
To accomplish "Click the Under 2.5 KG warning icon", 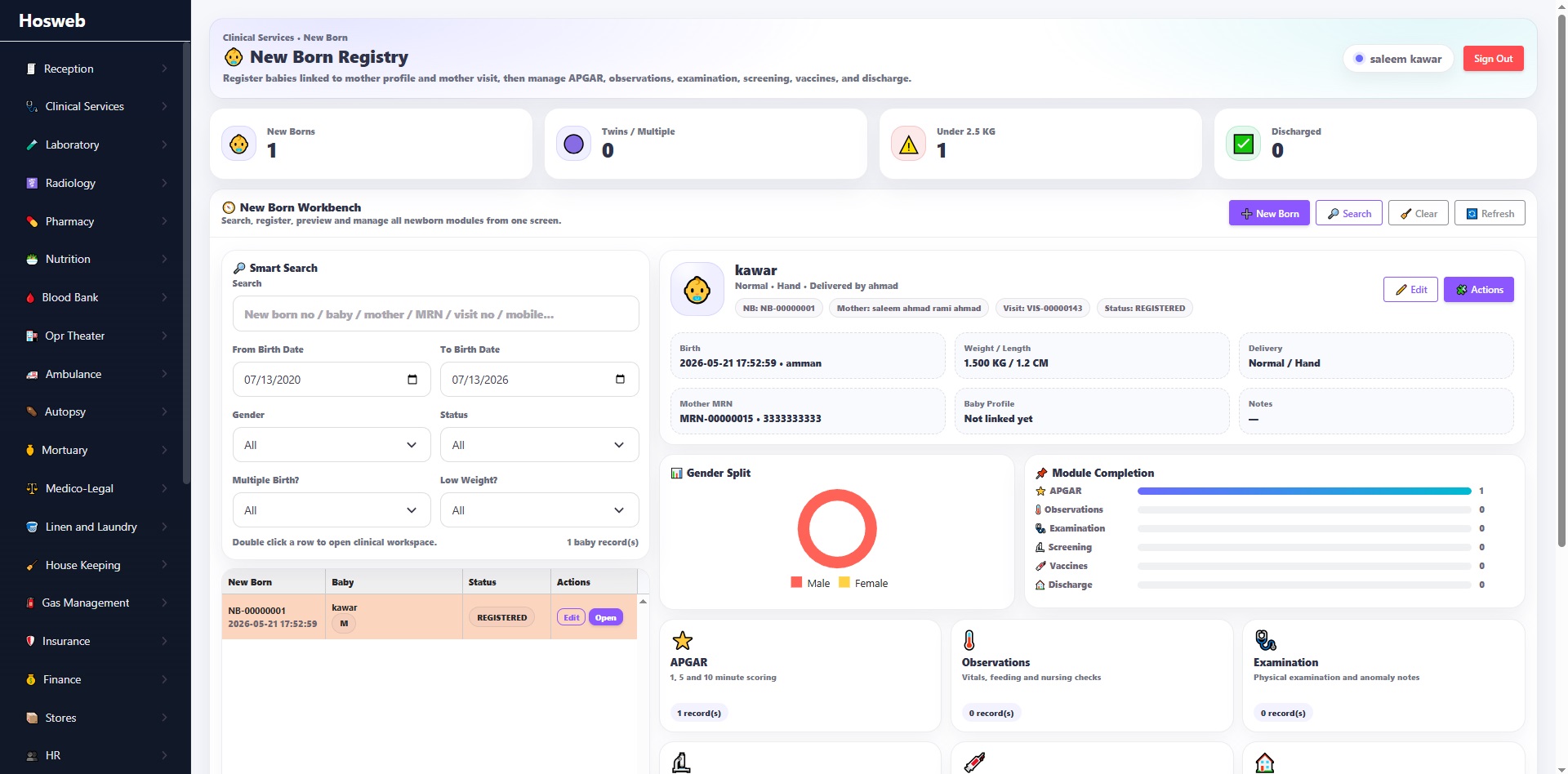I will click(x=908, y=145).
